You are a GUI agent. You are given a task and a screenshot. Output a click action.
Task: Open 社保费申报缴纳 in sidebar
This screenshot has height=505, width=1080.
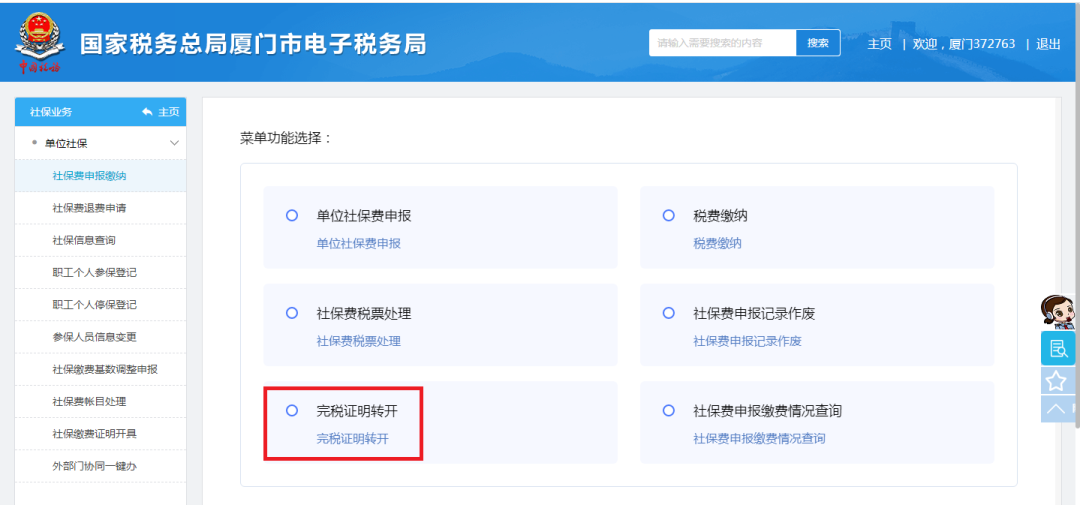[101, 176]
